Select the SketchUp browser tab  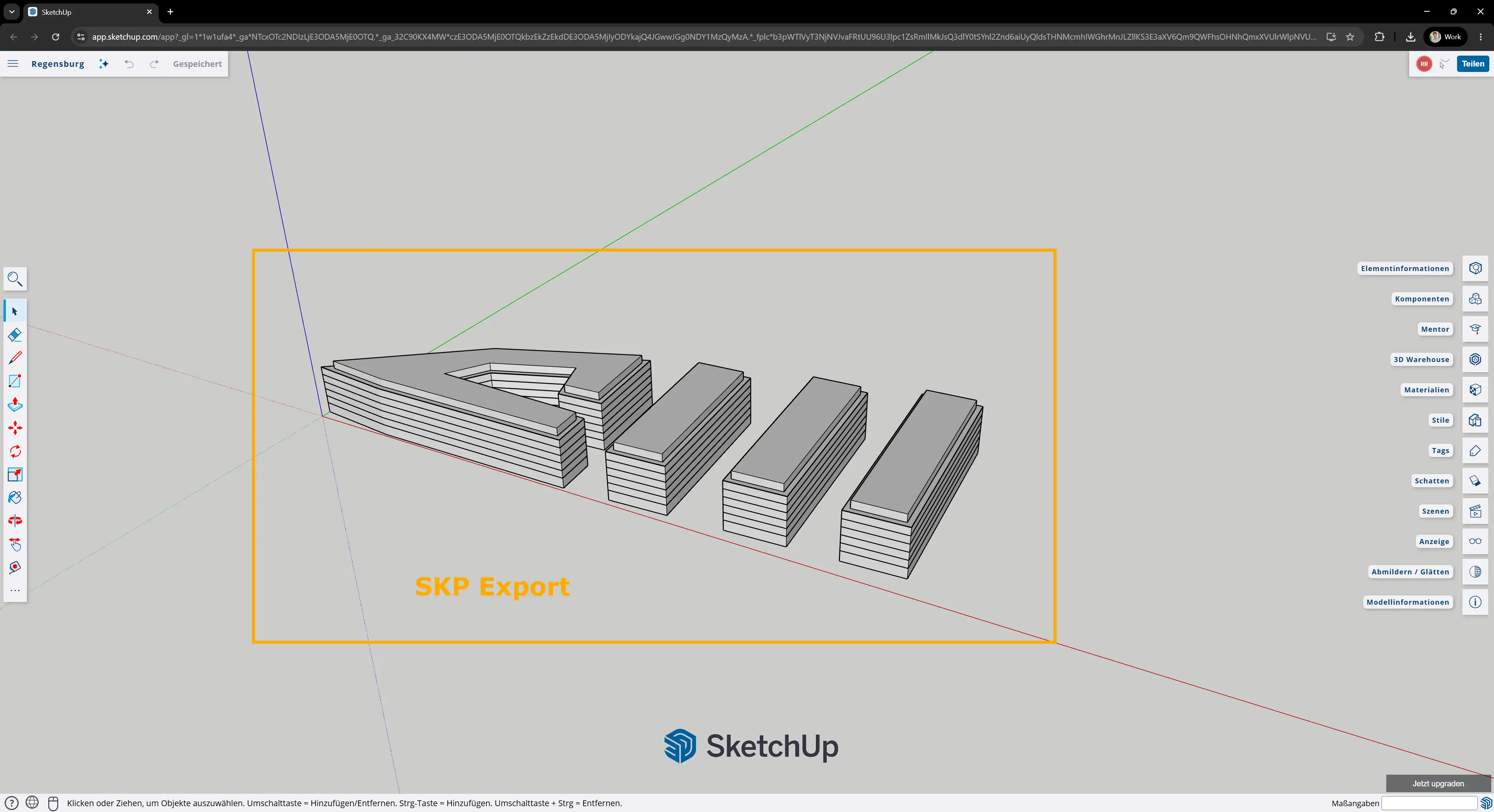(91, 12)
